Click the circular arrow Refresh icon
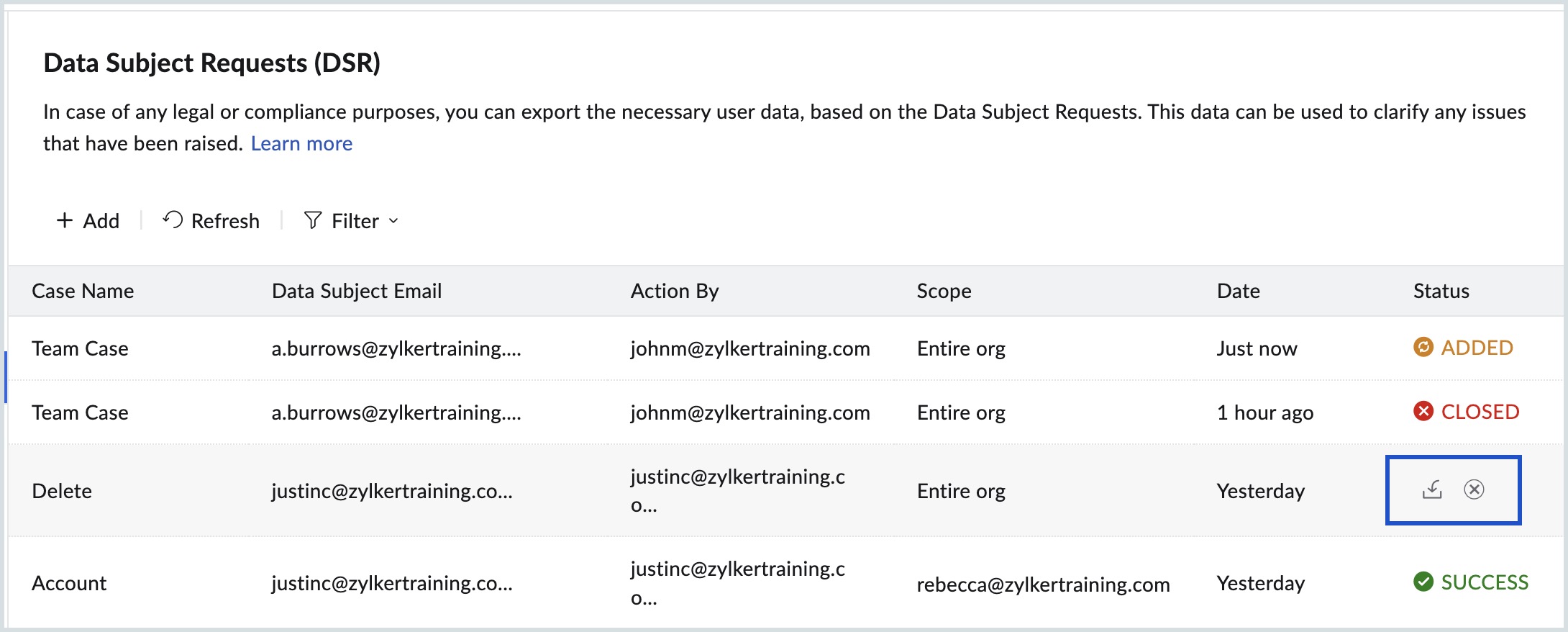This screenshot has height=632, width=1568. pos(173,220)
